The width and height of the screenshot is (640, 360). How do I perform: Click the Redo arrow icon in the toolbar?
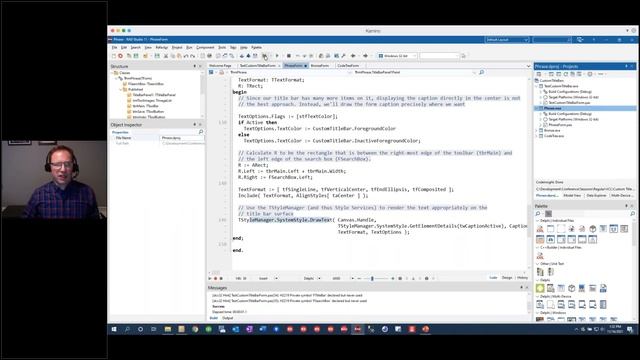(192, 56)
